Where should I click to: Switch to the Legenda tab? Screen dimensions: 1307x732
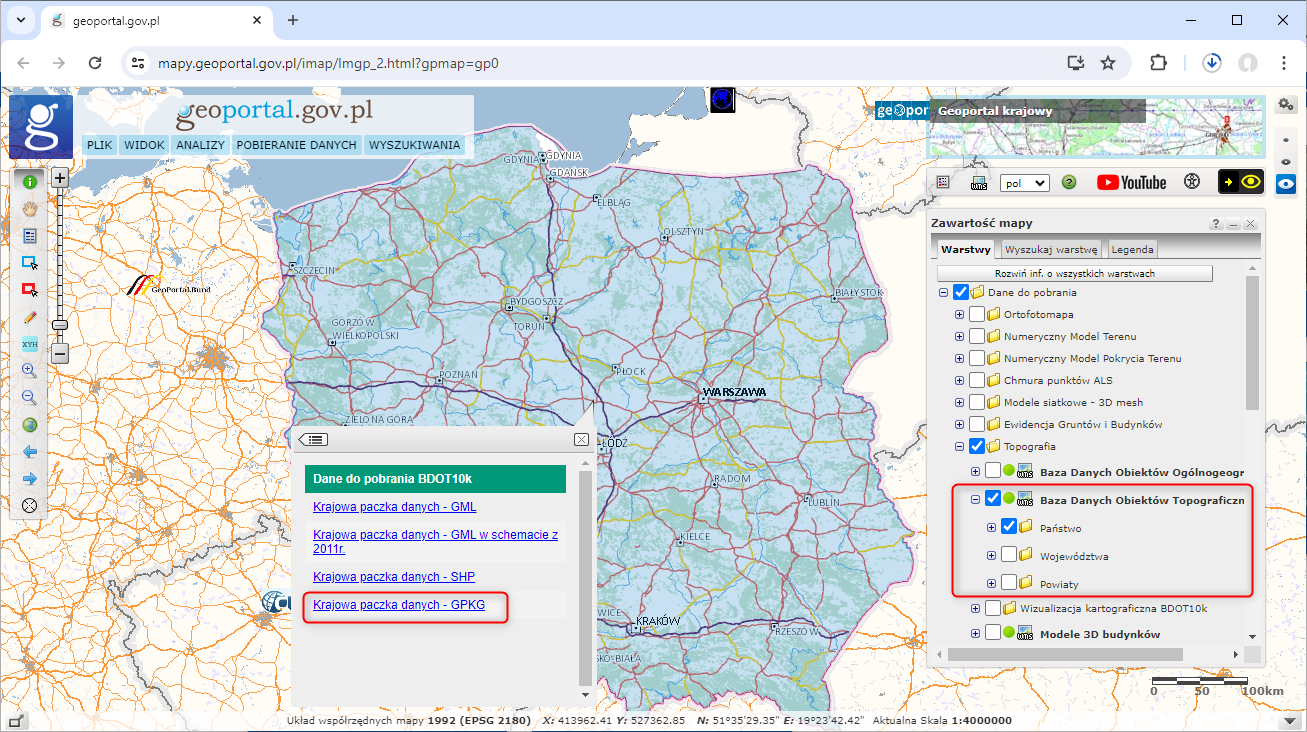click(1132, 249)
